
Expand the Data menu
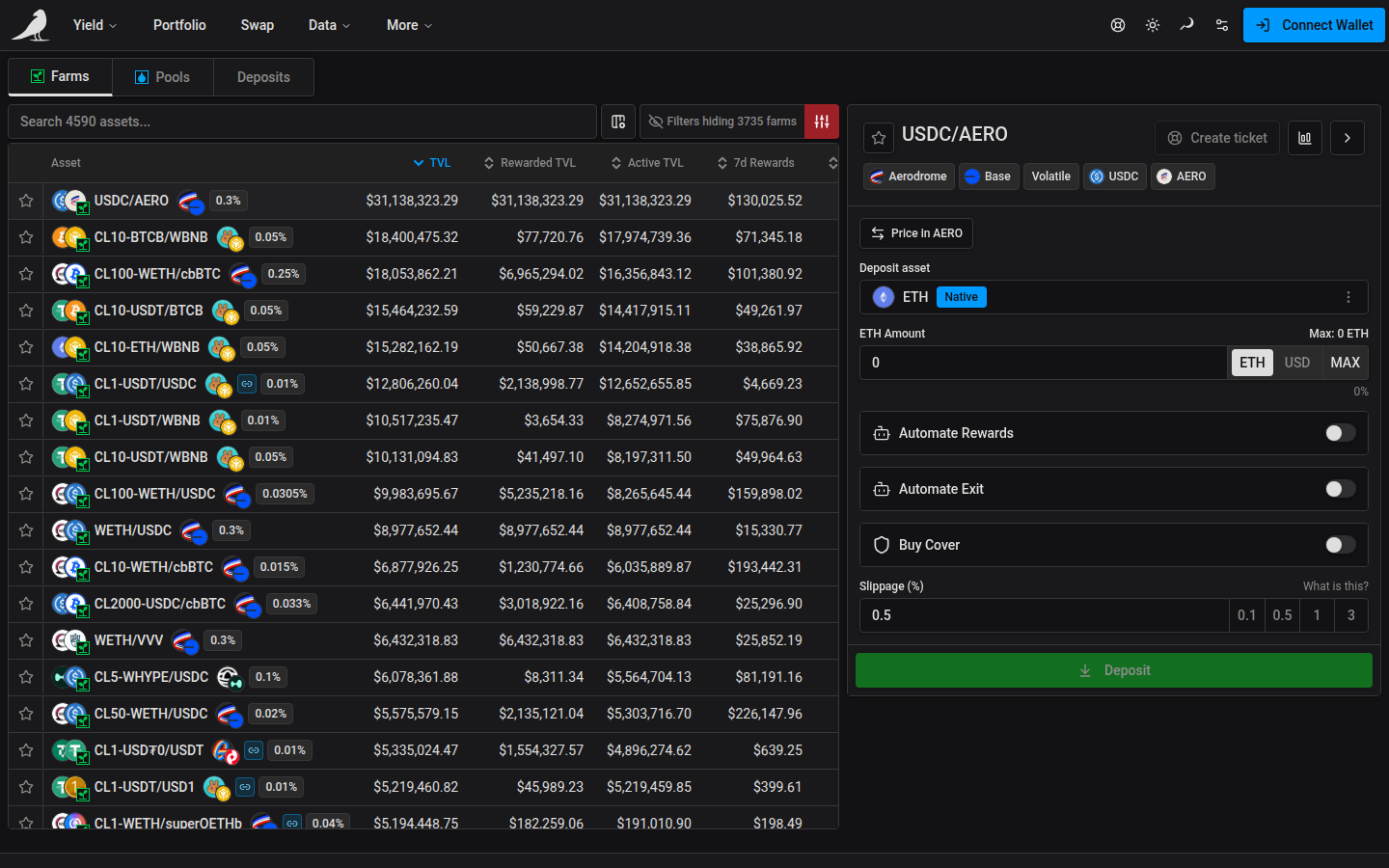pos(329,25)
